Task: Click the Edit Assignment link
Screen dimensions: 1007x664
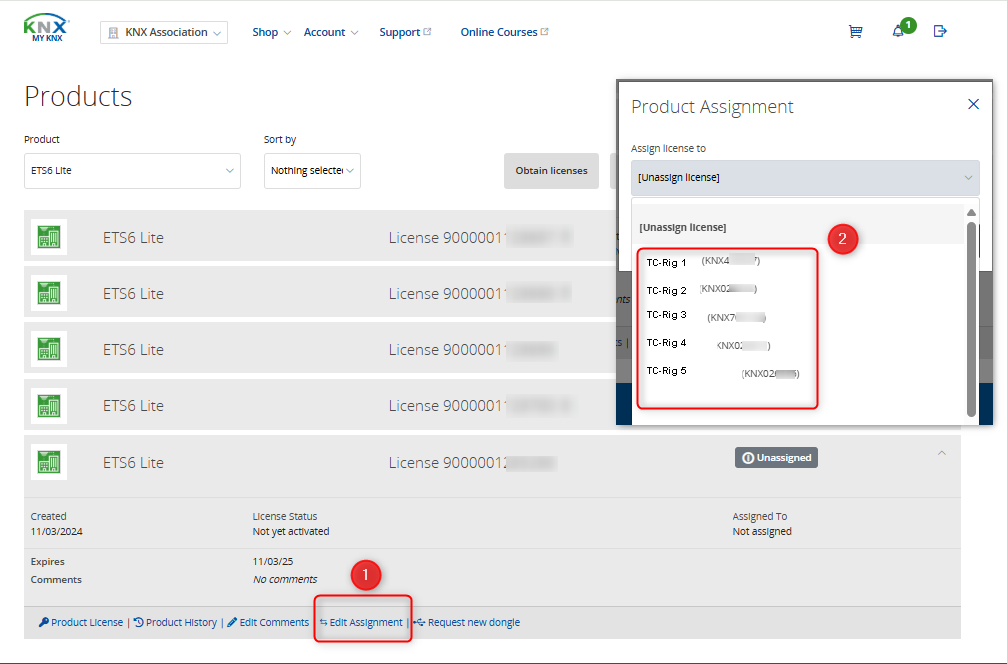Action: (361, 622)
